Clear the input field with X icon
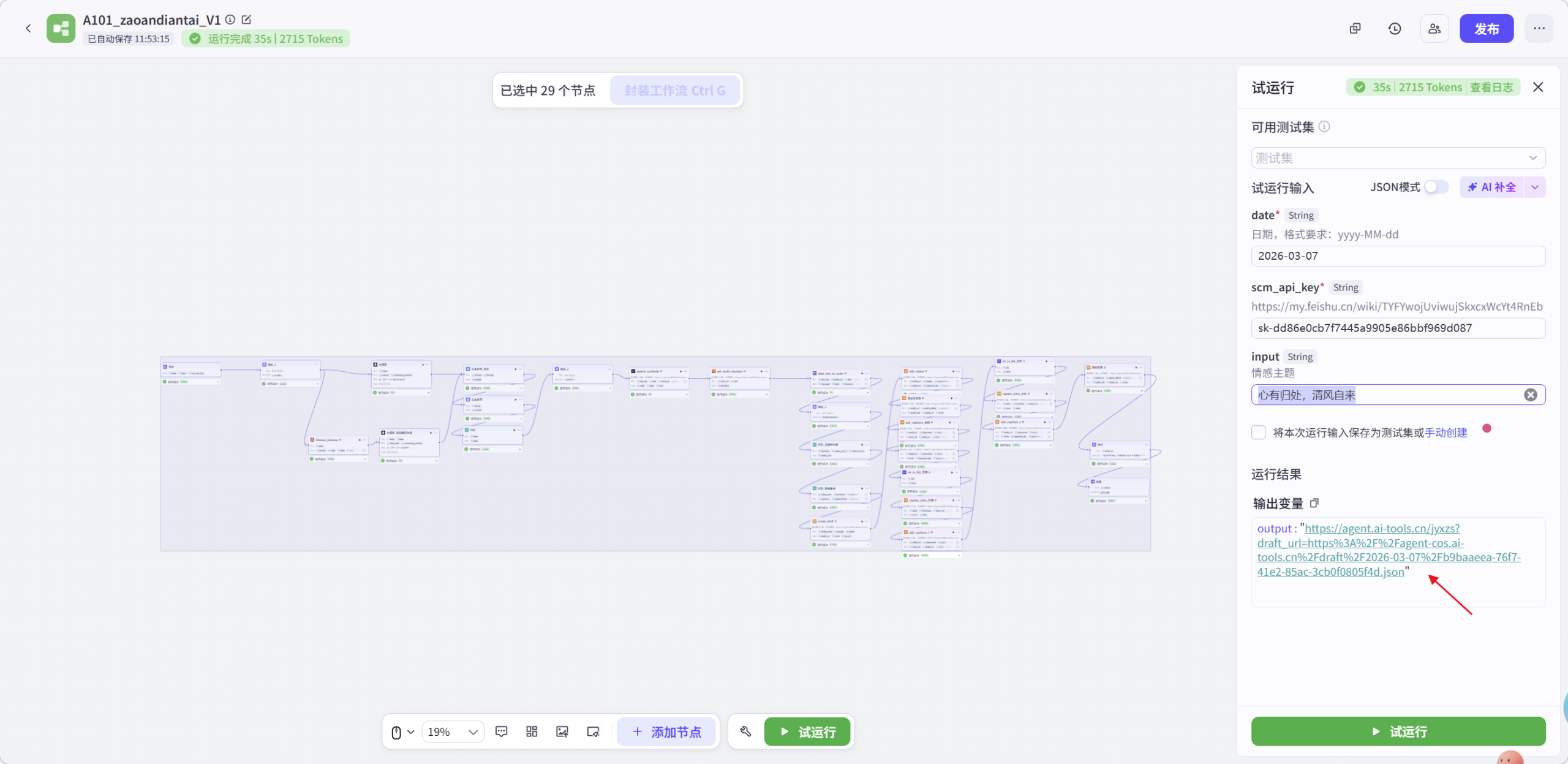This screenshot has width=1568, height=764. pos(1530,395)
